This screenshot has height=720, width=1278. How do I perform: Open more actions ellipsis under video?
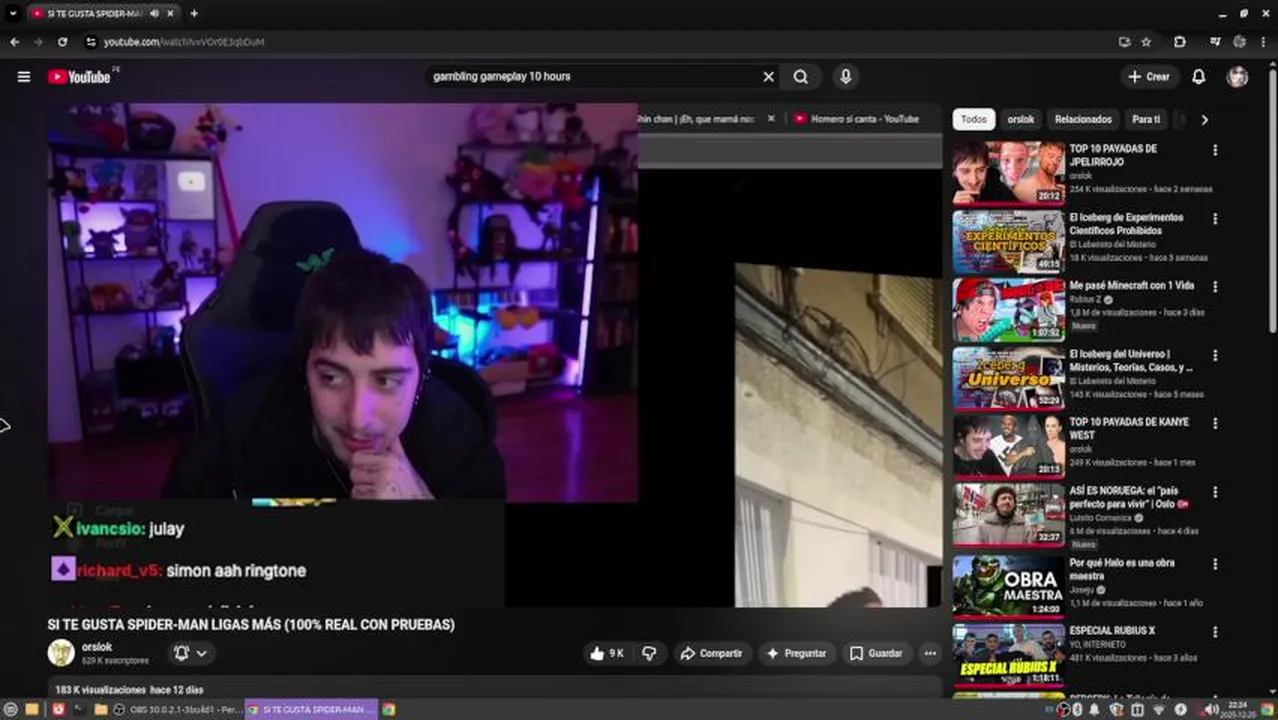pos(930,653)
